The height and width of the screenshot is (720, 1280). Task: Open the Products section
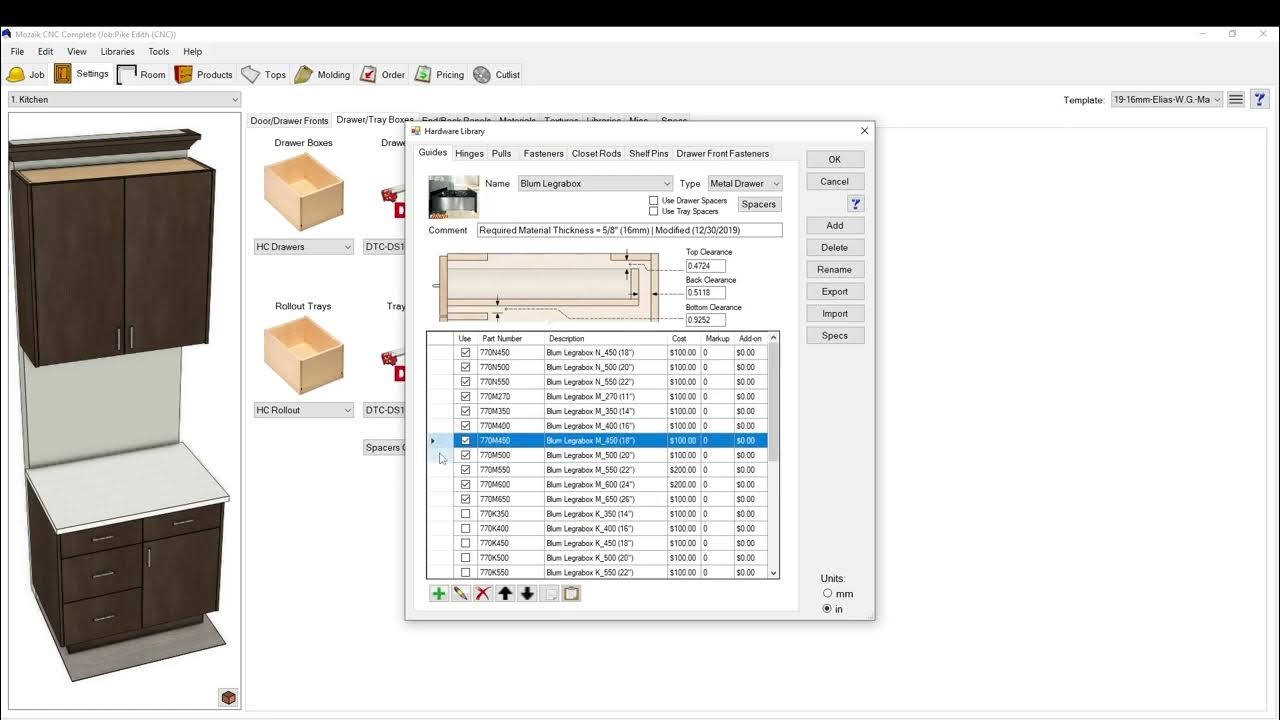point(204,74)
